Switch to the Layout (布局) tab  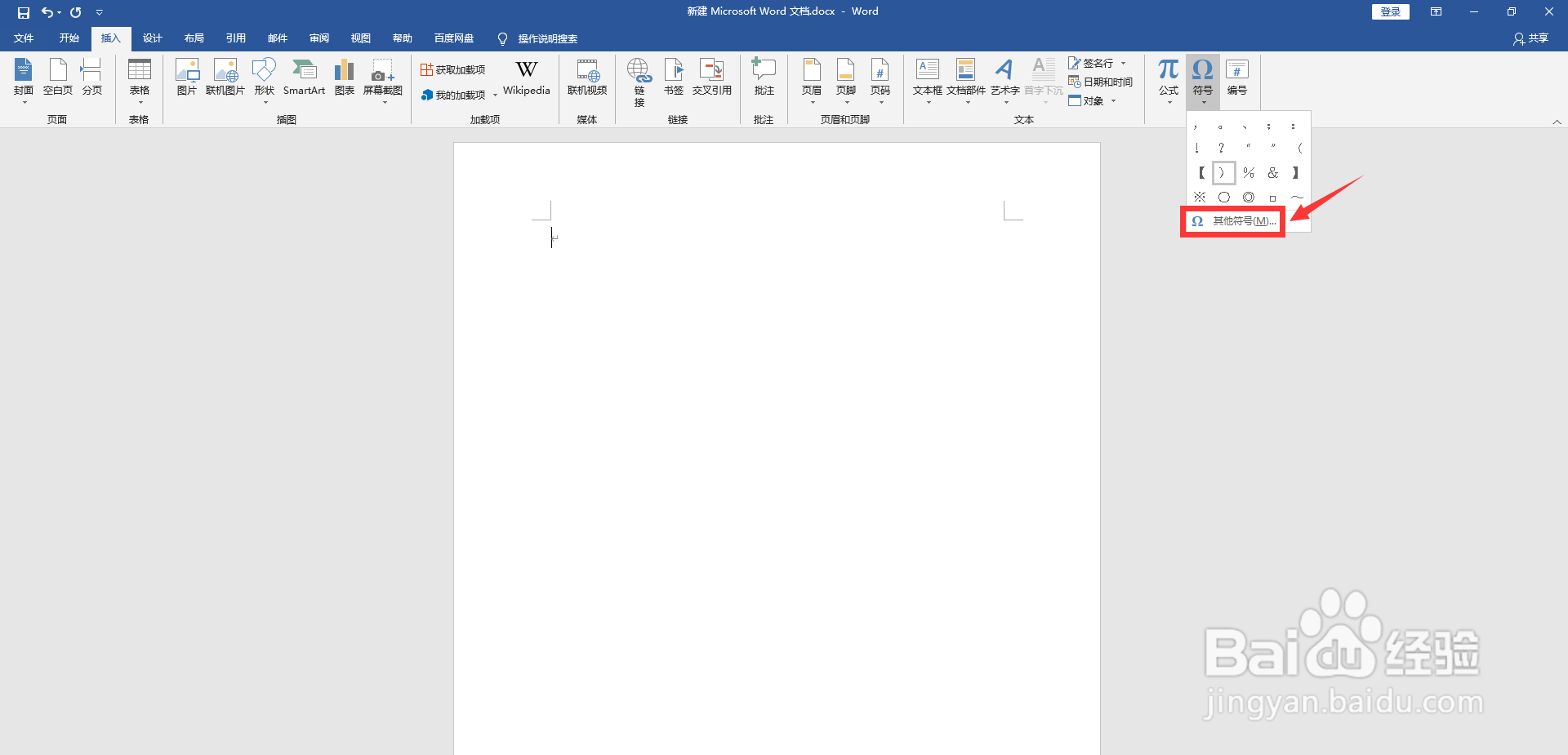(x=194, y=38)
